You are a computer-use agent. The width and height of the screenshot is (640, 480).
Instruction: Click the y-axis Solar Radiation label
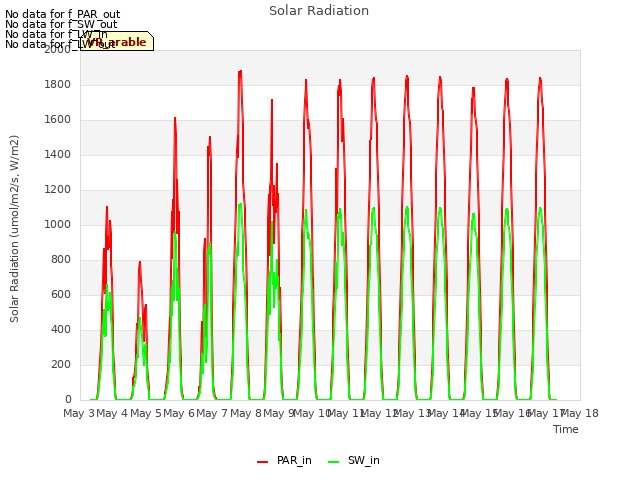click(x=14, y=229)
